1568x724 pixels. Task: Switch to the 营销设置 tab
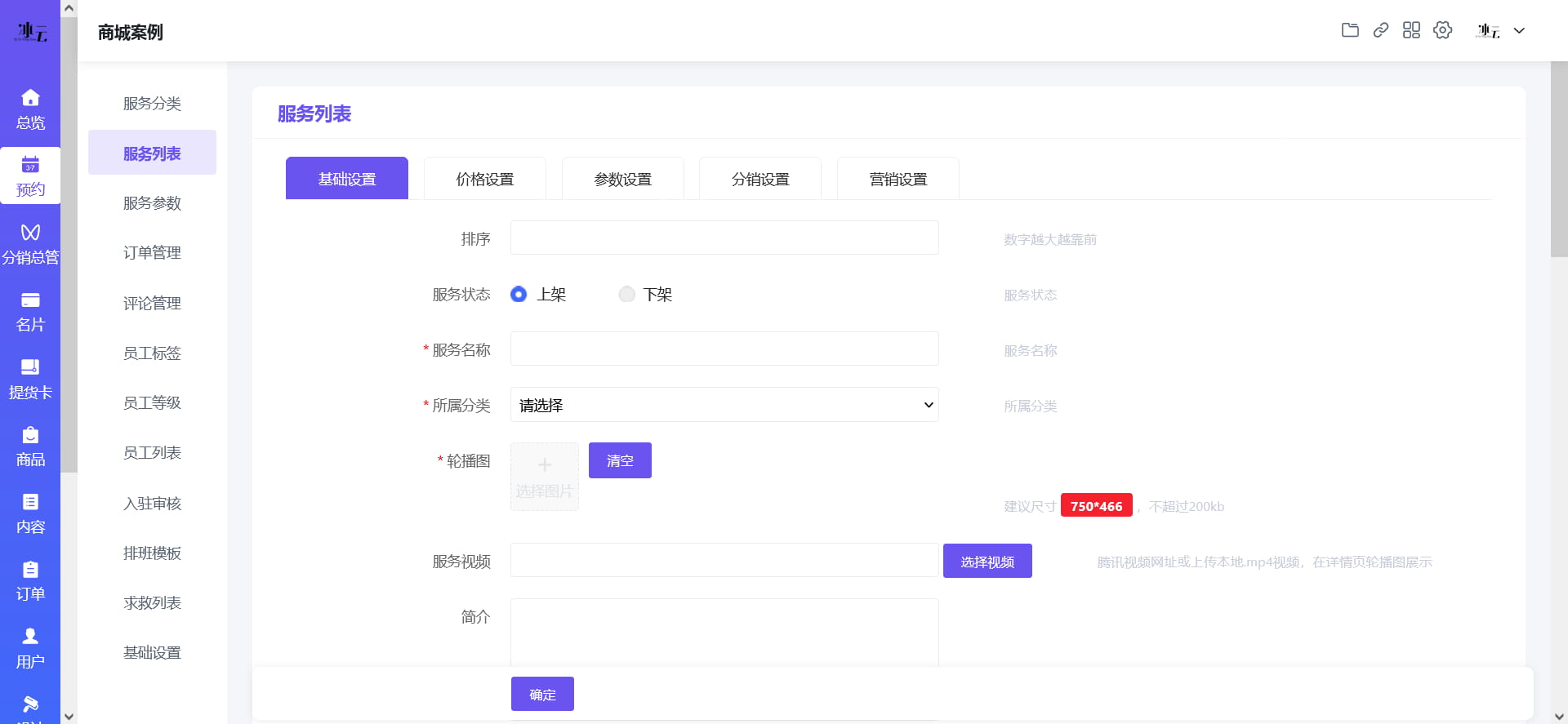[x=898, y=179]
